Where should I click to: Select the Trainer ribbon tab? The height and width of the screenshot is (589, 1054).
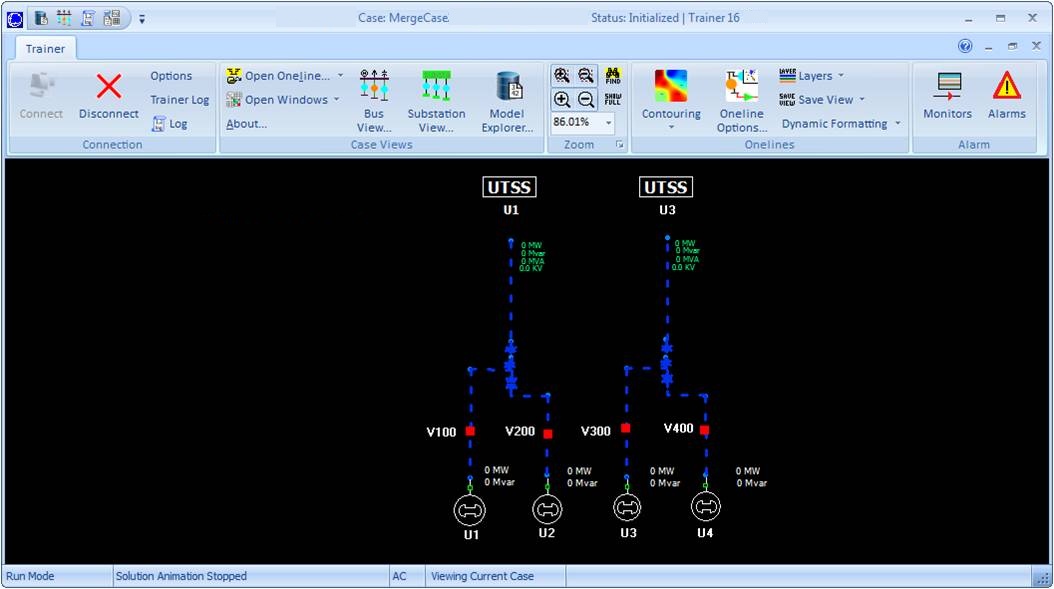pyautogui.click(x=45, y=48)
